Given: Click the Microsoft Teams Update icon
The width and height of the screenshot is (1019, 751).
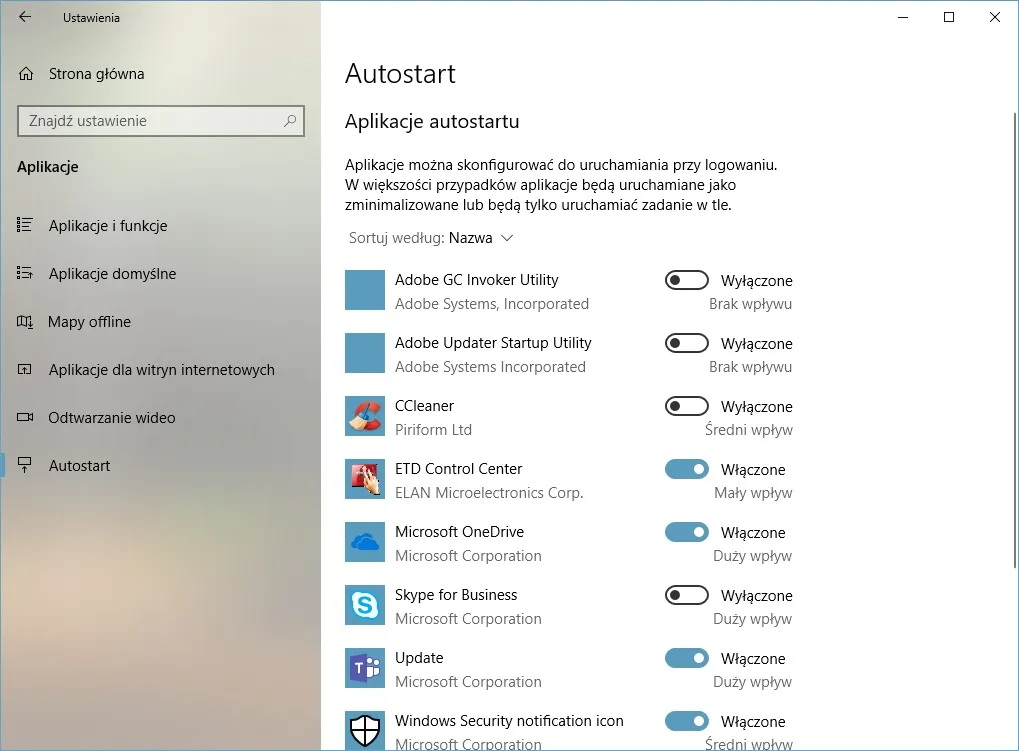Looking at the screenshot, I should pos(363,668).
